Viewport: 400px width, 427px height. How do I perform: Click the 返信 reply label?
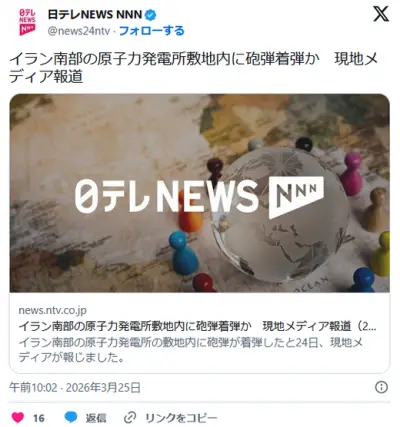click(96, 418)
